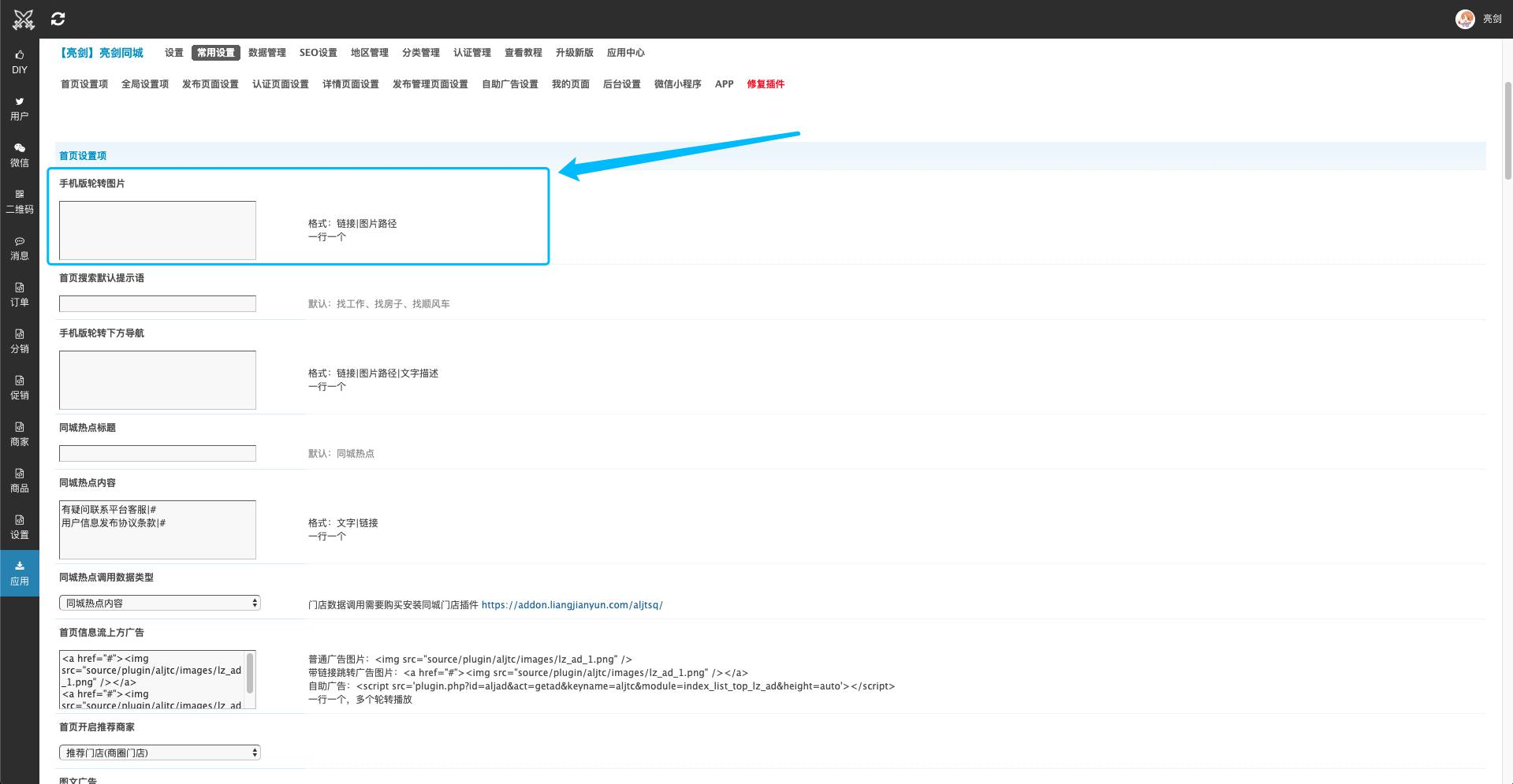Switch to the 全局设置项 sub-tab
Image resolution: width=1513 pixels, height=784 pixels.
coord(145,84)
